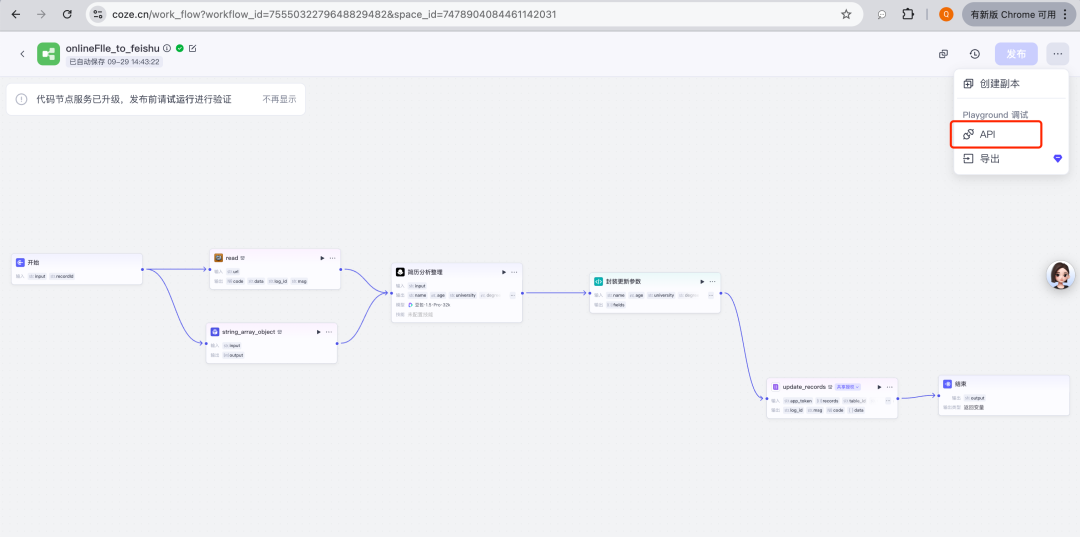1080x537 pixels.
Task: Run the update_records node play icon
Action: (x=879, y=386)
